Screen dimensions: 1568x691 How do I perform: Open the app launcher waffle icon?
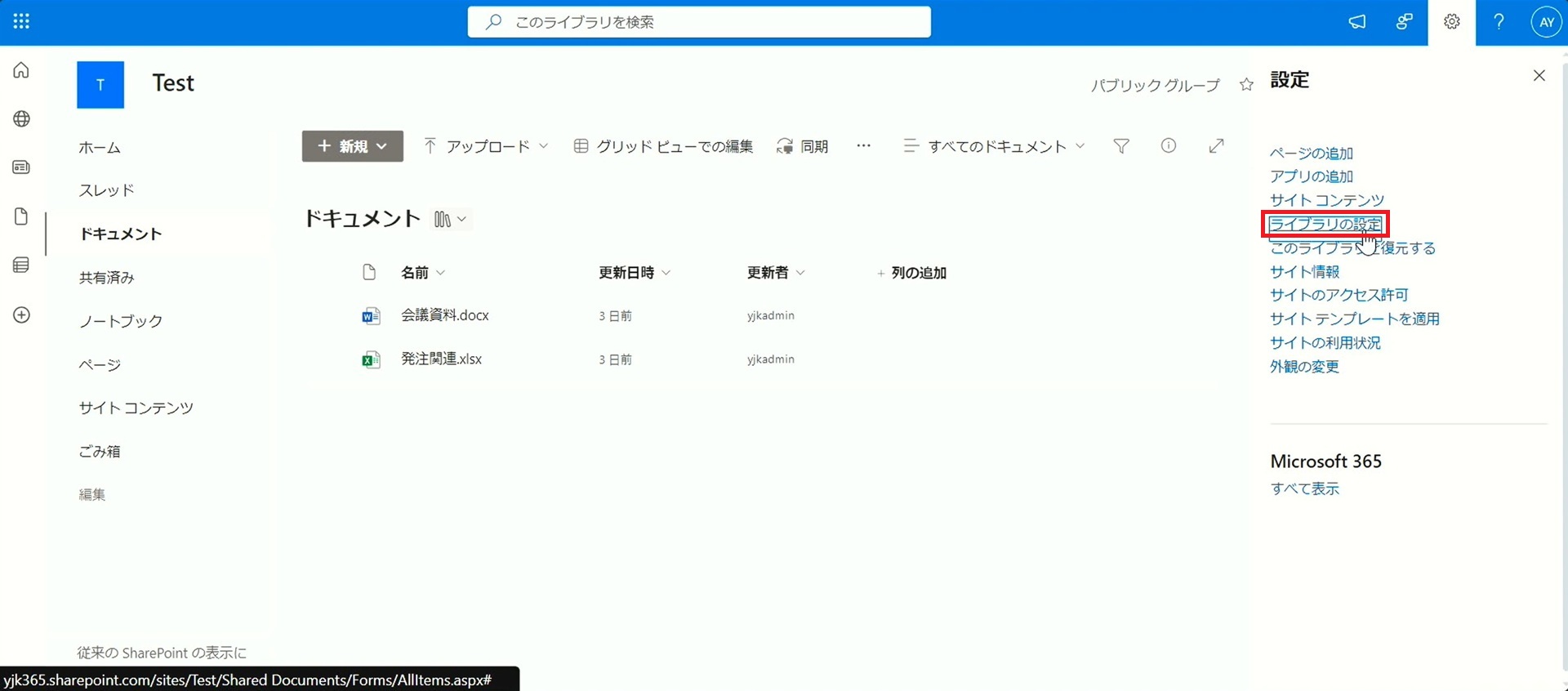click(x=21, y=22)
